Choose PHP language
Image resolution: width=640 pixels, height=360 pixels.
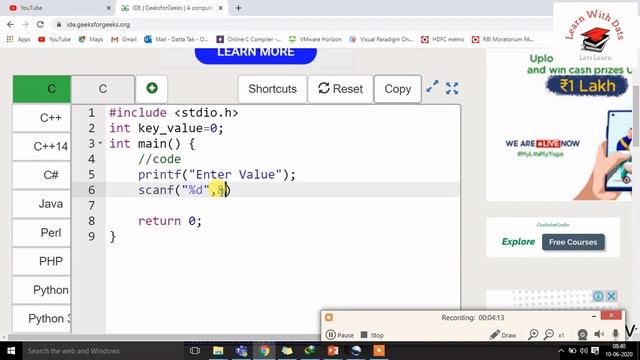pos(42,261)
